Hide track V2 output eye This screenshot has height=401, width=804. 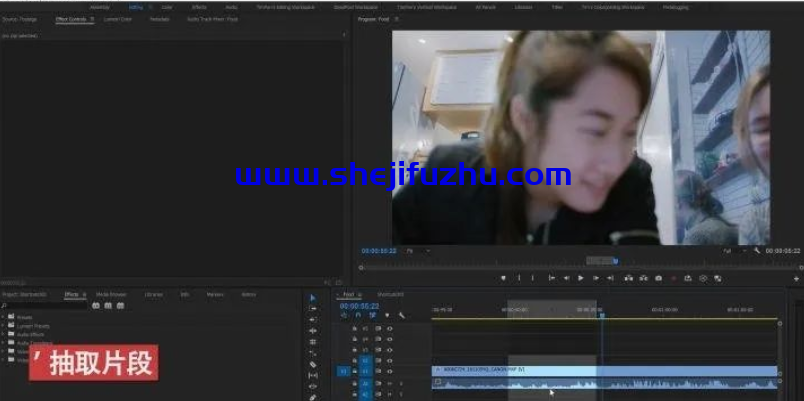[x=390, y=360]
